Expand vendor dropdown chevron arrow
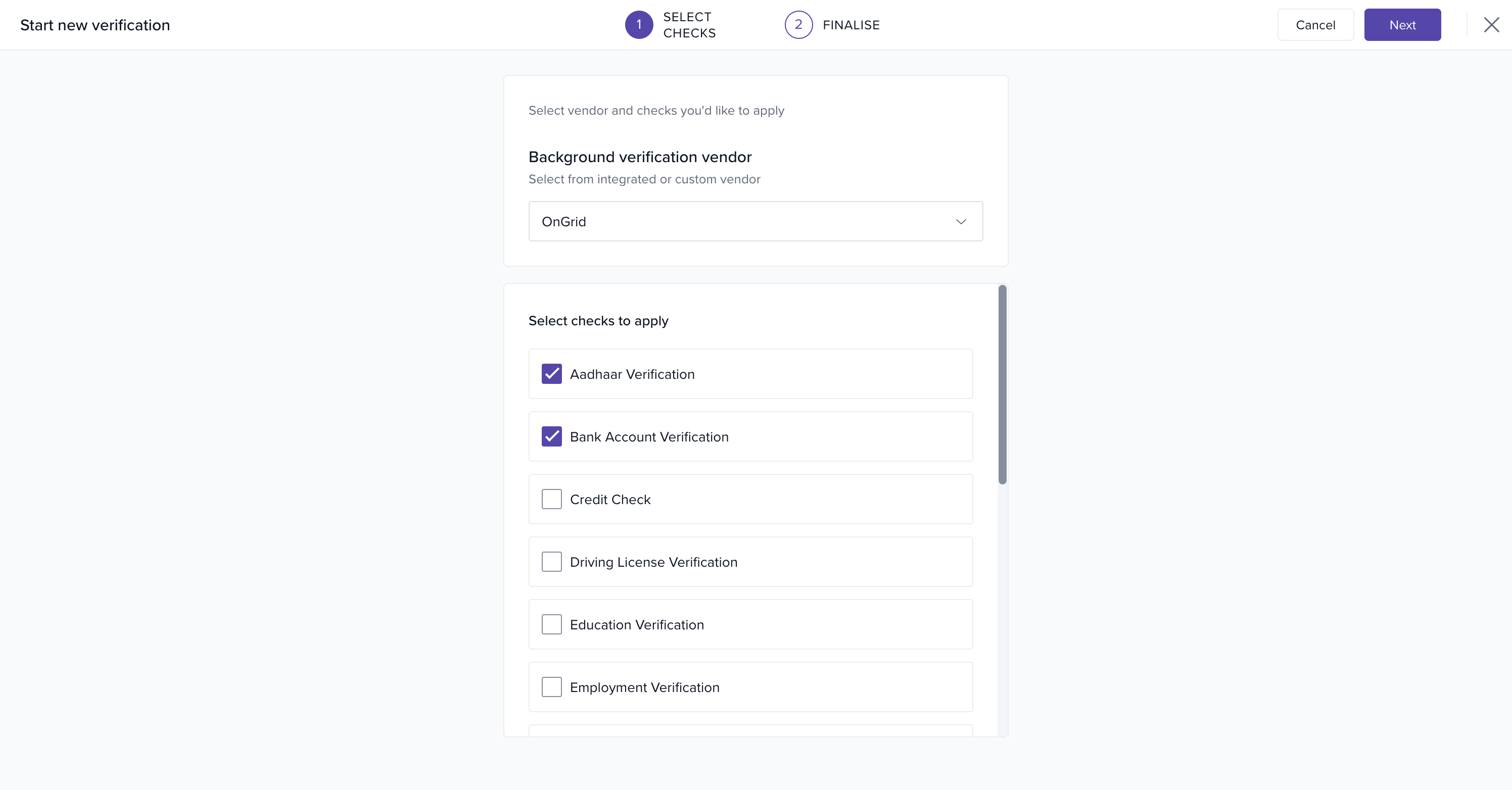Image resolution: width=1512 pixels, height=790 pixels. (x=960, y=222)
